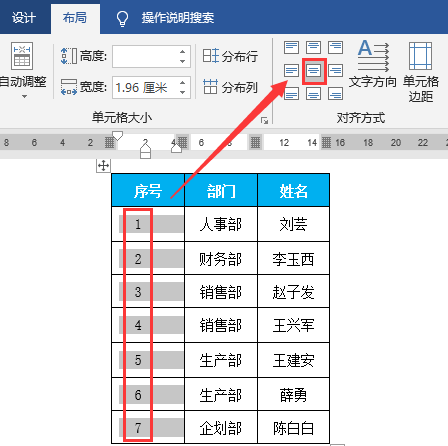
Task: Select the Align Top Center icon
Action: tap(313, 47)
